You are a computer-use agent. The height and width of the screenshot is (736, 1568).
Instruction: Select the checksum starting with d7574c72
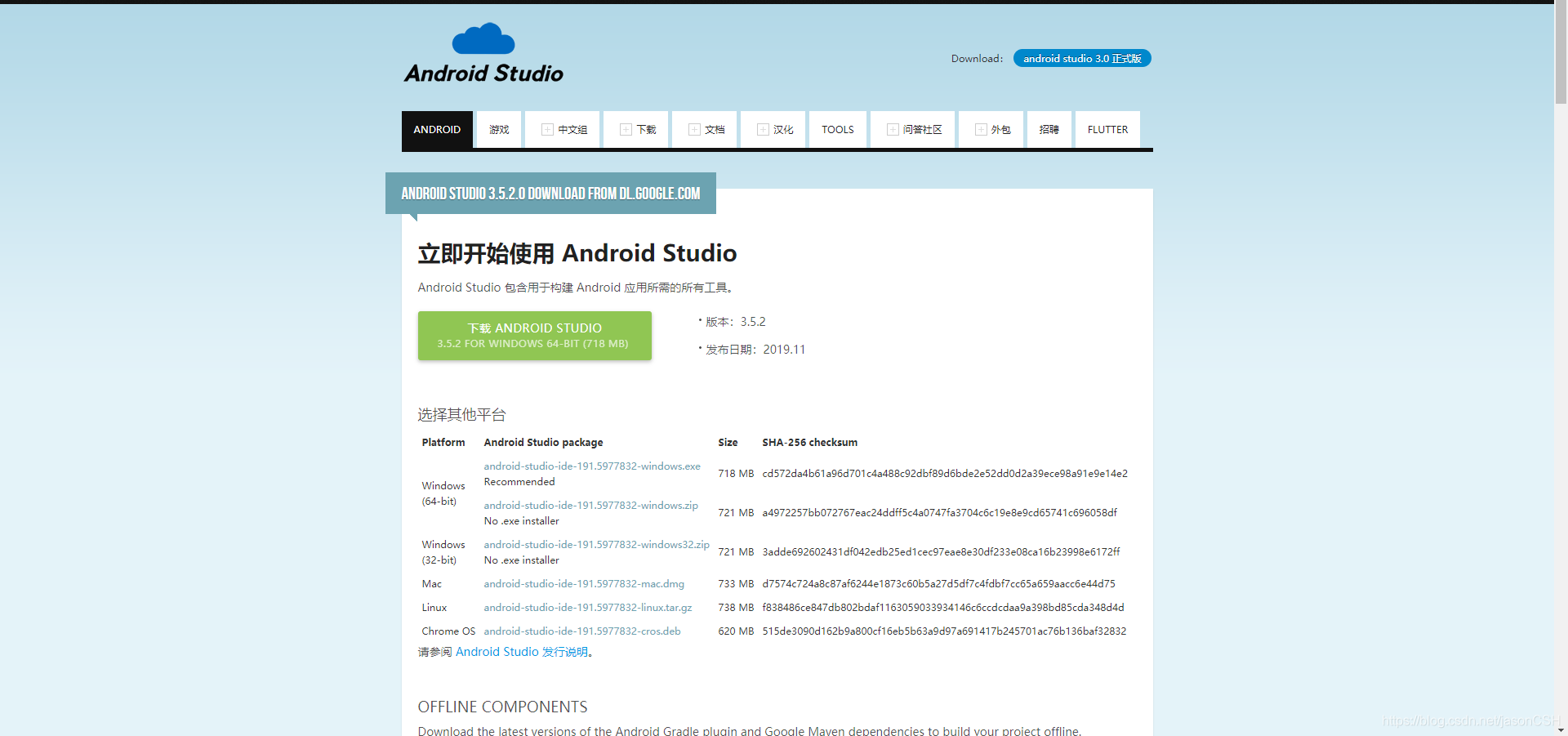click(x=938, y=584)
